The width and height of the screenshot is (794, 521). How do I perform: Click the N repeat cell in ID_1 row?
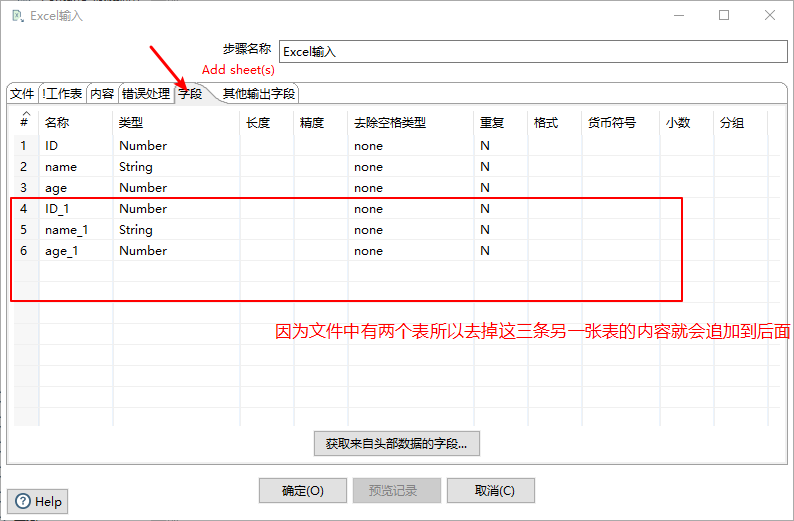[501, 209]
